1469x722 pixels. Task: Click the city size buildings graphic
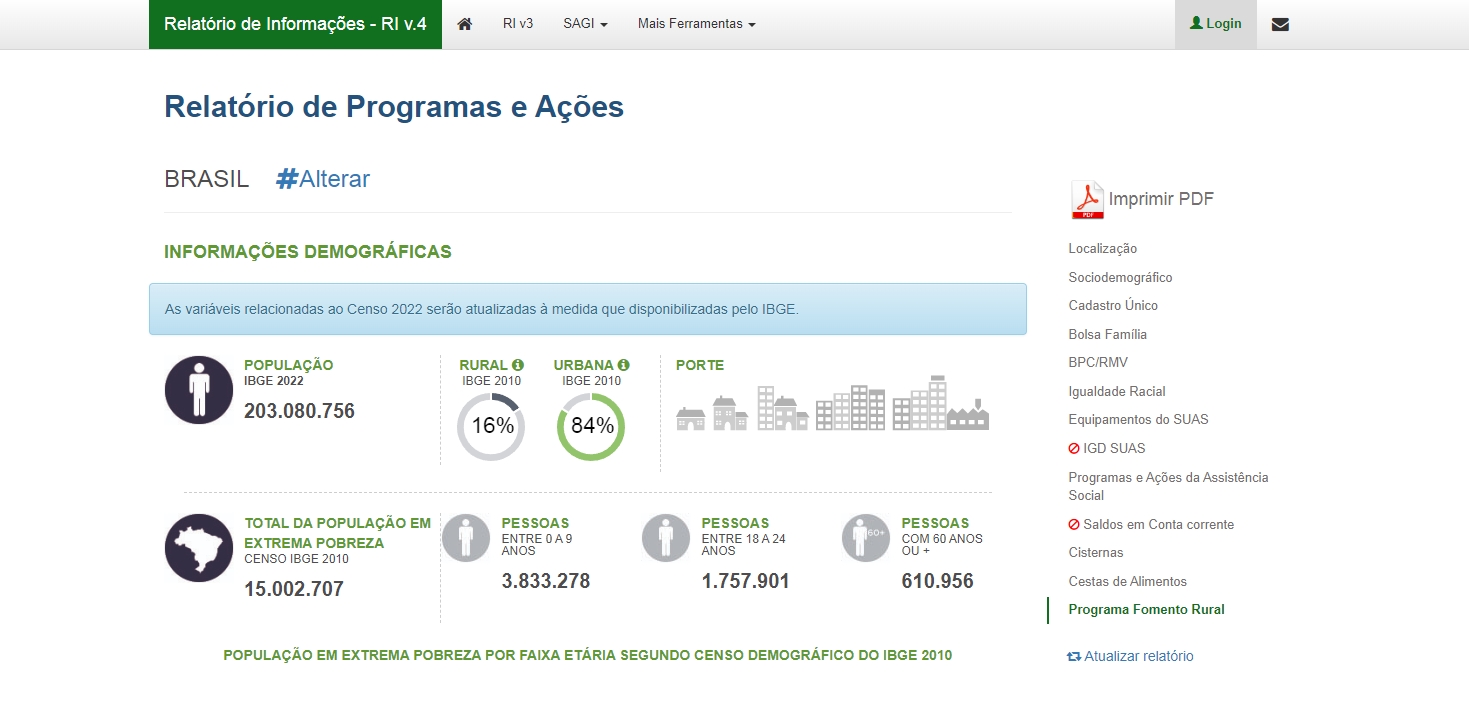[832, 405]
